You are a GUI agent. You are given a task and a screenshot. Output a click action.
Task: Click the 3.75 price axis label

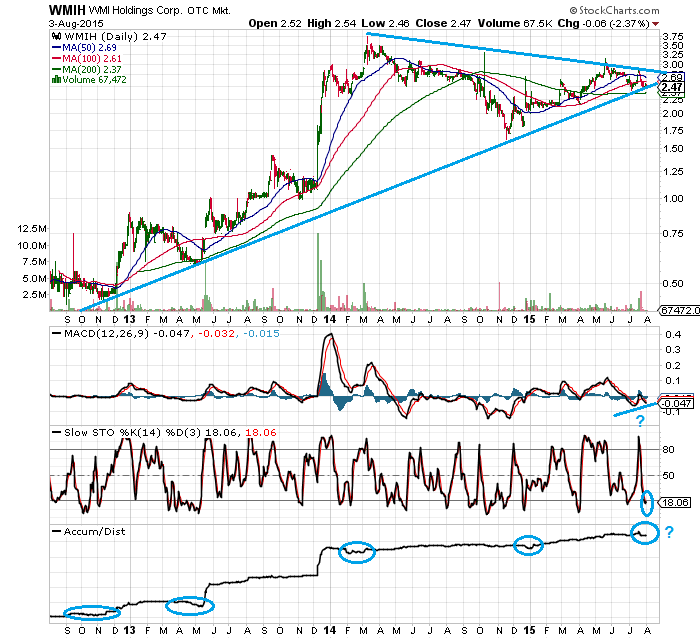673,37
